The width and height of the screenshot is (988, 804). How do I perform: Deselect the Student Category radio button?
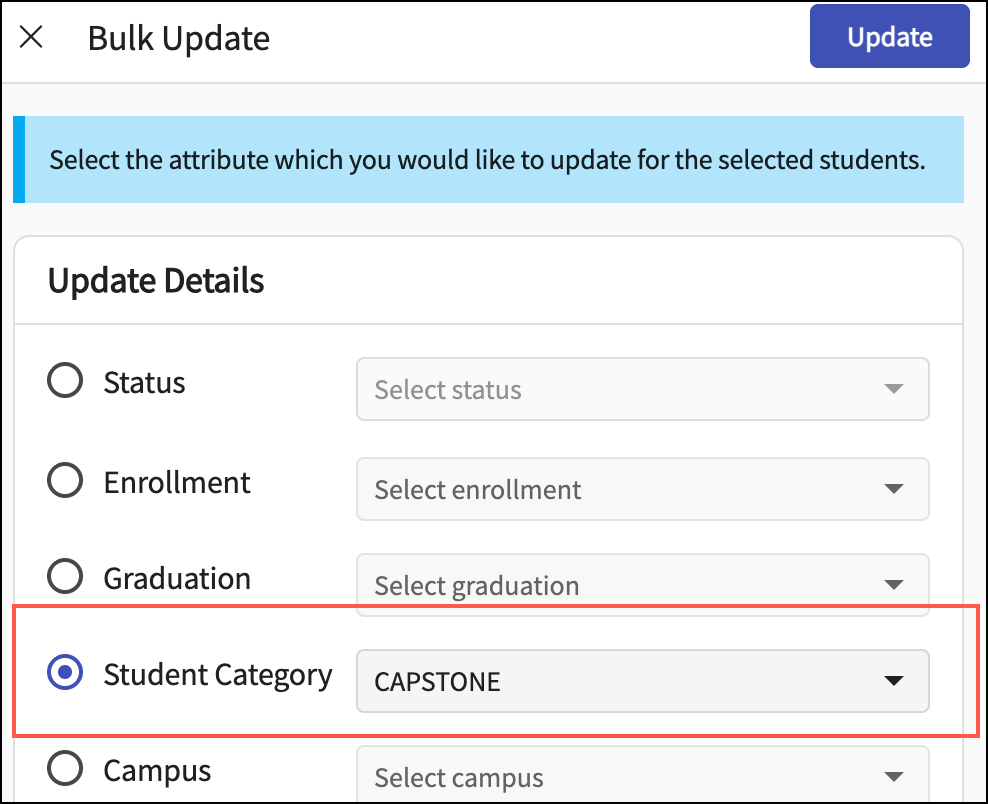pyautogui.click(x=65, y=674)
